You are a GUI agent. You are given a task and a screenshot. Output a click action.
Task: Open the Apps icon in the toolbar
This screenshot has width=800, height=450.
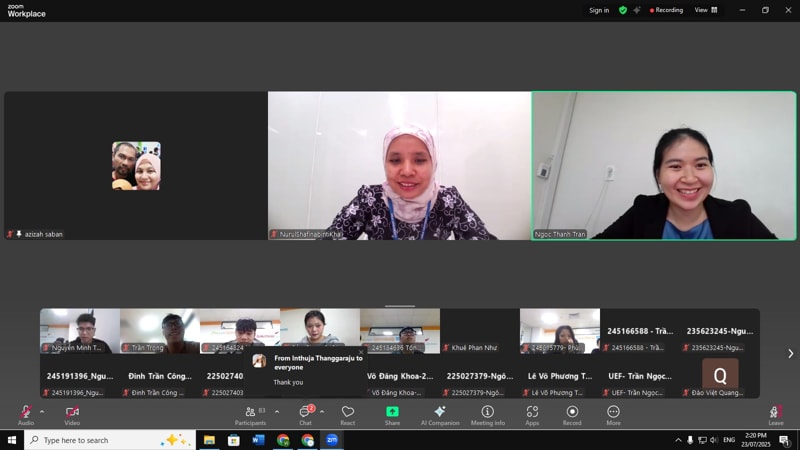pyautogui.click(x=532, y=412)
